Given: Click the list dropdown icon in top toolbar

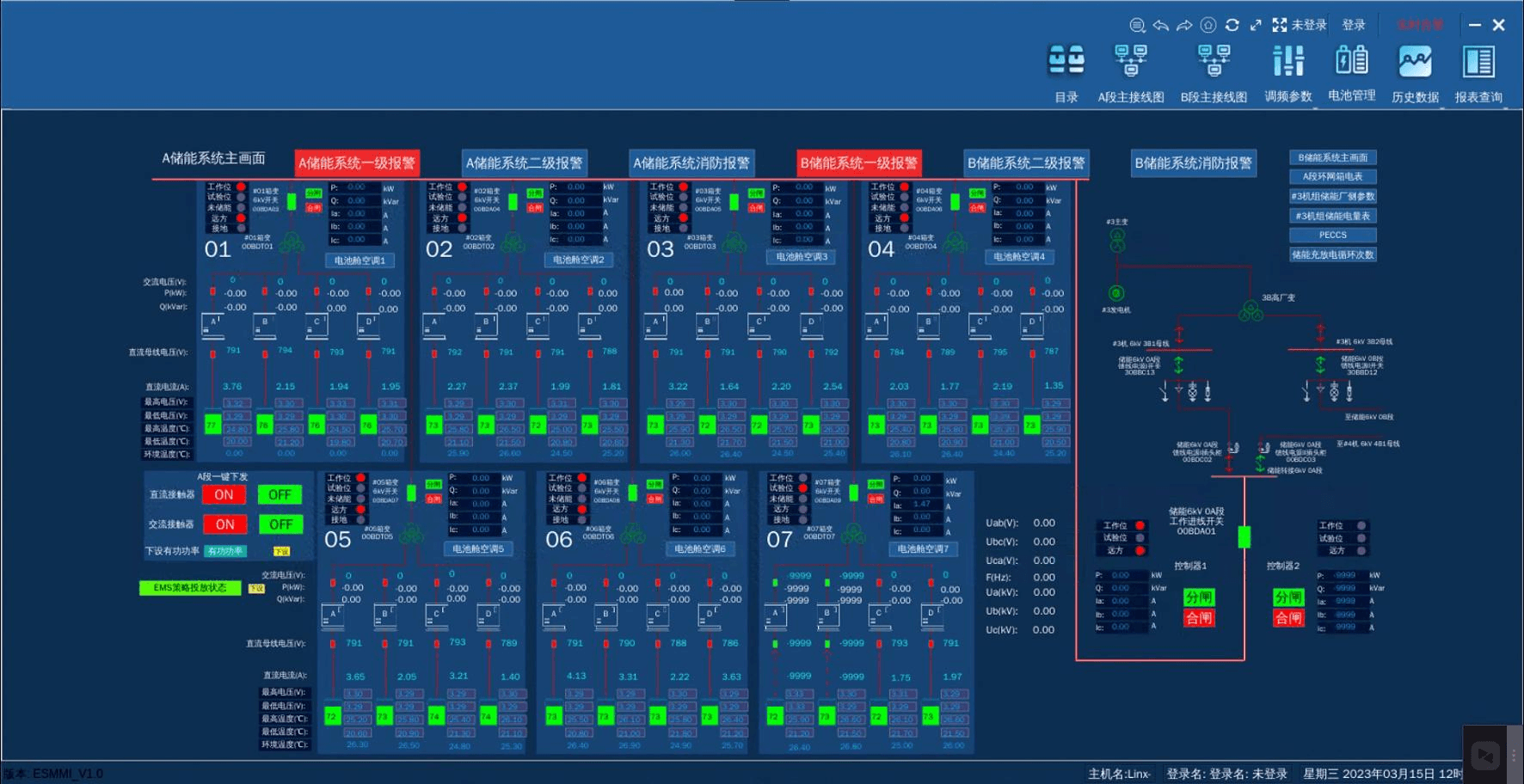Looking at the screenshot, I should 1137,25.
